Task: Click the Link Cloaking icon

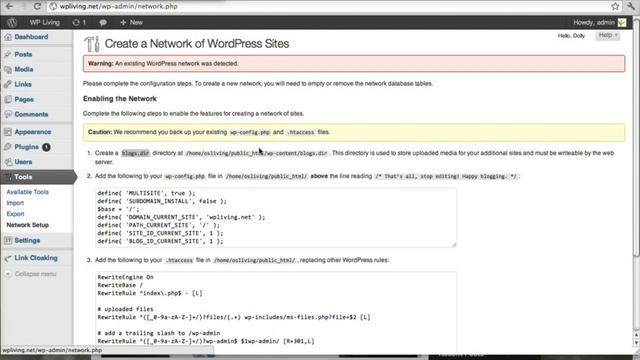Action: click(x=8, y=258)
